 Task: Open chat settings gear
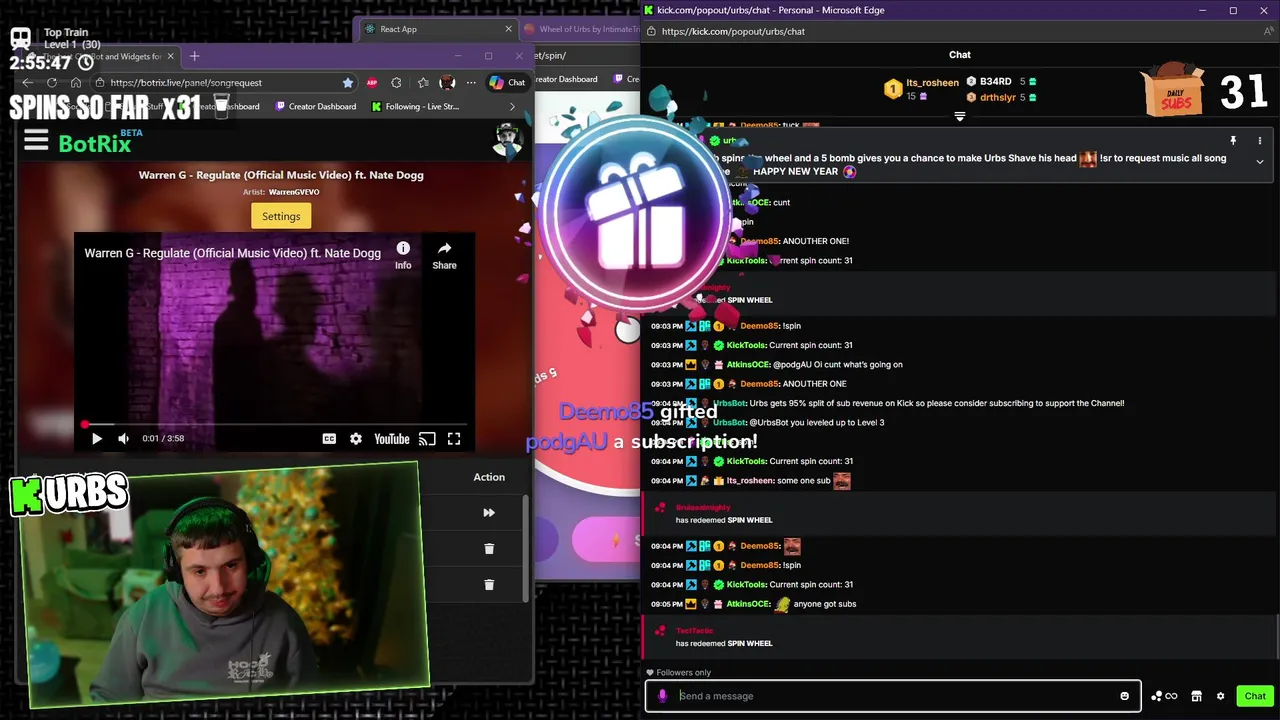[x=1220, y=696]
